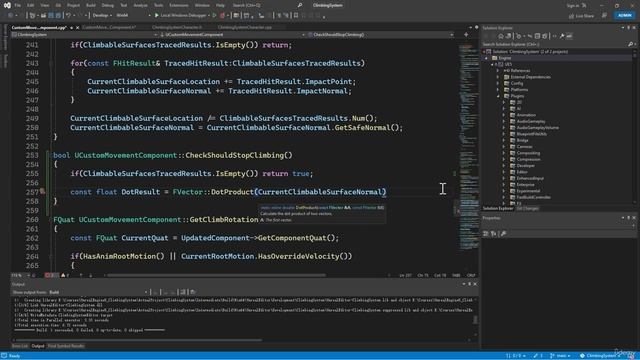Open the File menu
This screenshot has width=640, height=360.
(x=18, y=5)
